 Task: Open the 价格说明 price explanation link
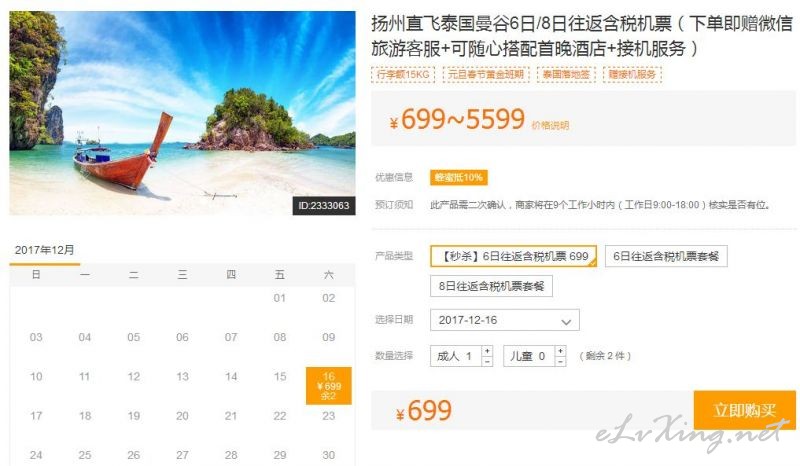tap(550, 126)
